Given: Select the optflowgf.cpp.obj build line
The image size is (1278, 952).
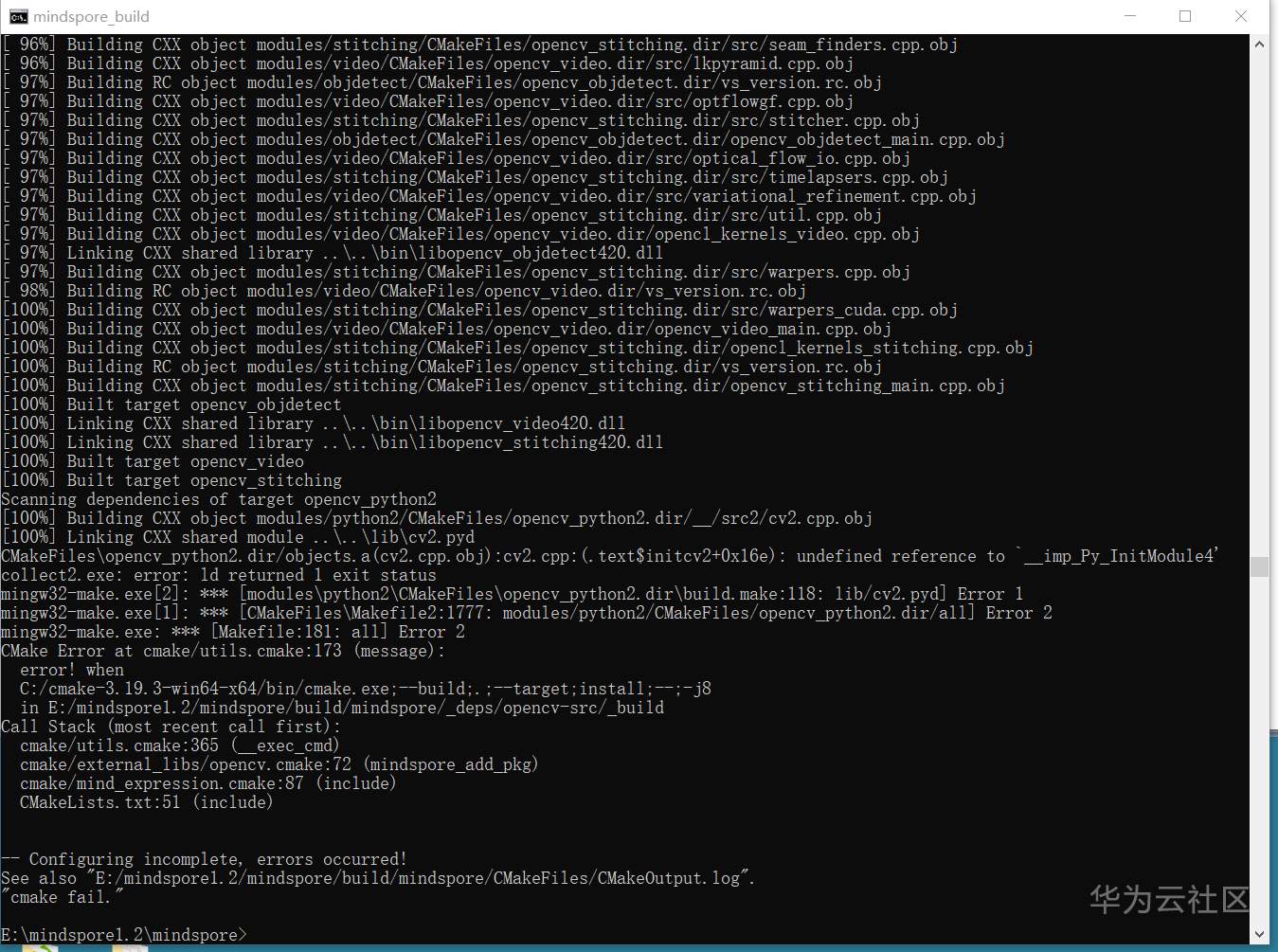Looking at the screenshot, I should pos(427,101).
